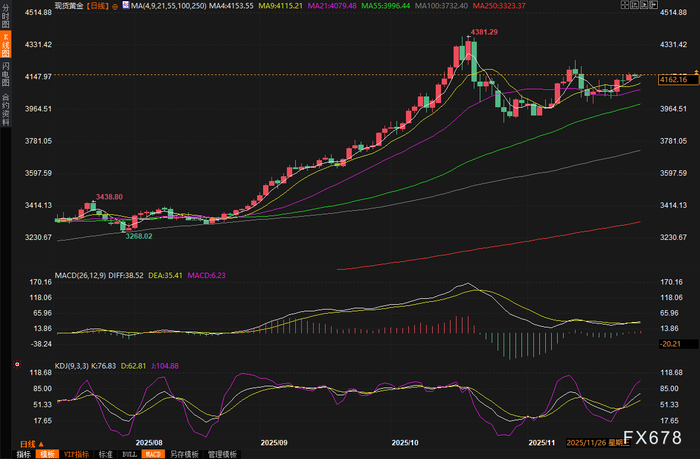Switch to the 分时图 side tab
Screen dimensions: 700x459
[x=6, y=16]
